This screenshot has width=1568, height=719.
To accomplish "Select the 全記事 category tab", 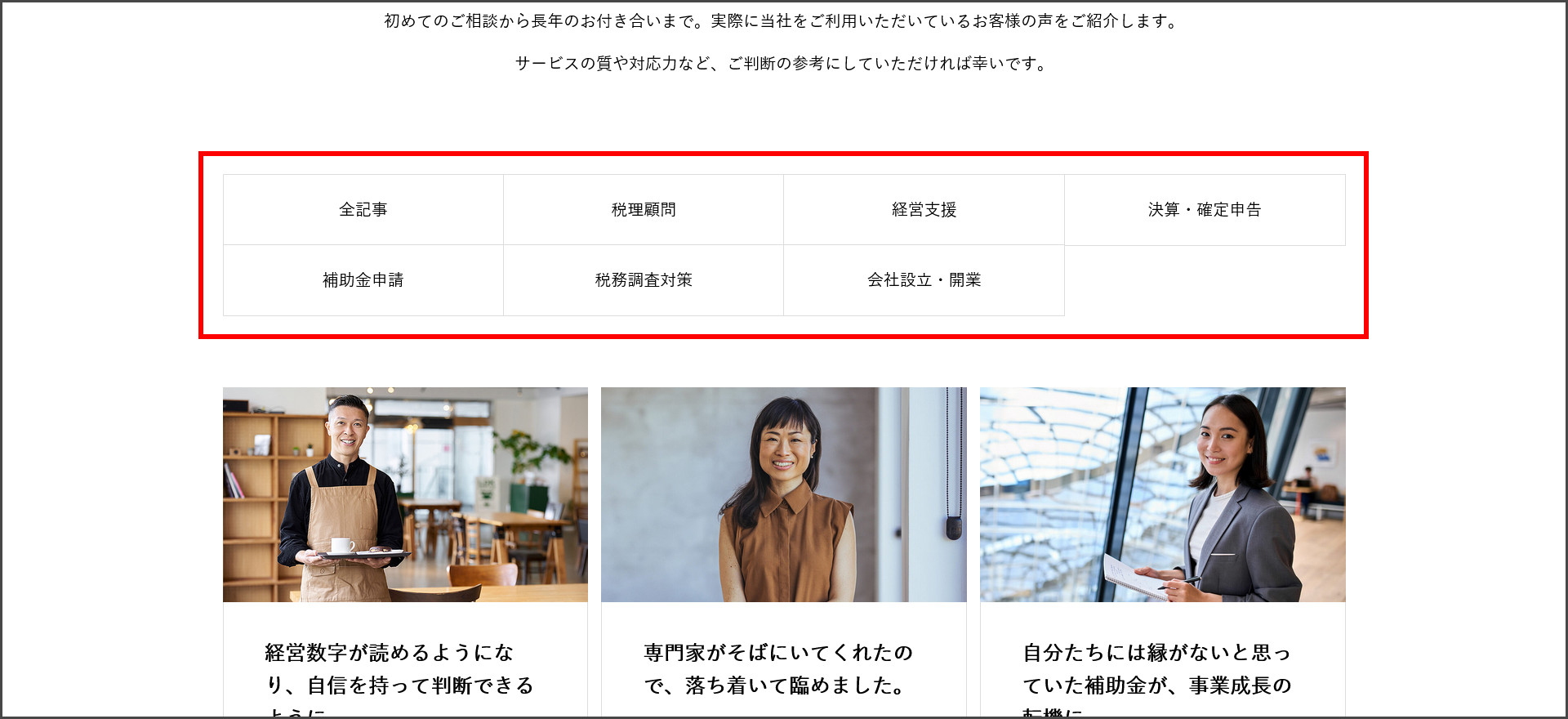I will (x=363, y=210).
